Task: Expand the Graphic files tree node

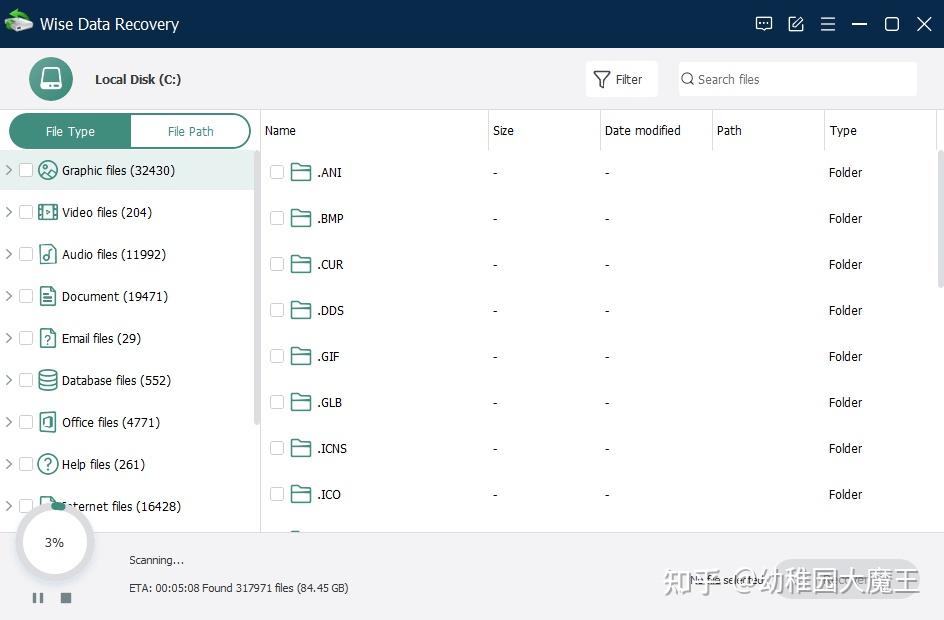Action: 8,170
